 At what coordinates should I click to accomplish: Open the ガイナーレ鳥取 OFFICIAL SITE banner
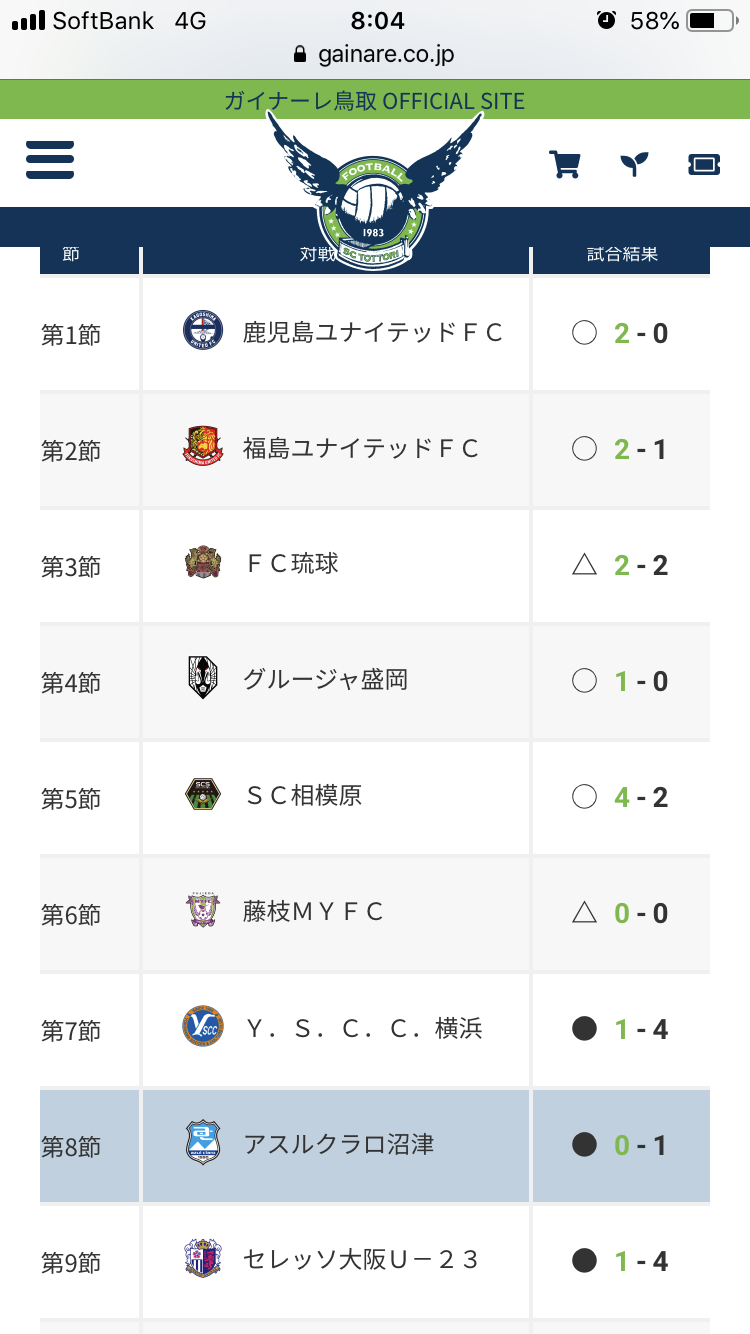tap(375, 101)
